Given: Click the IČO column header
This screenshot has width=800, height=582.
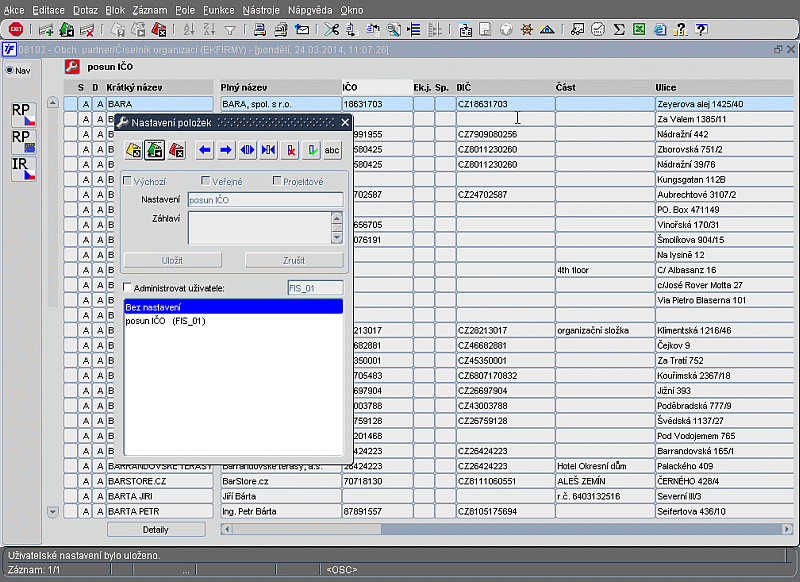Looking at the screenshot, I should [377, 87].
